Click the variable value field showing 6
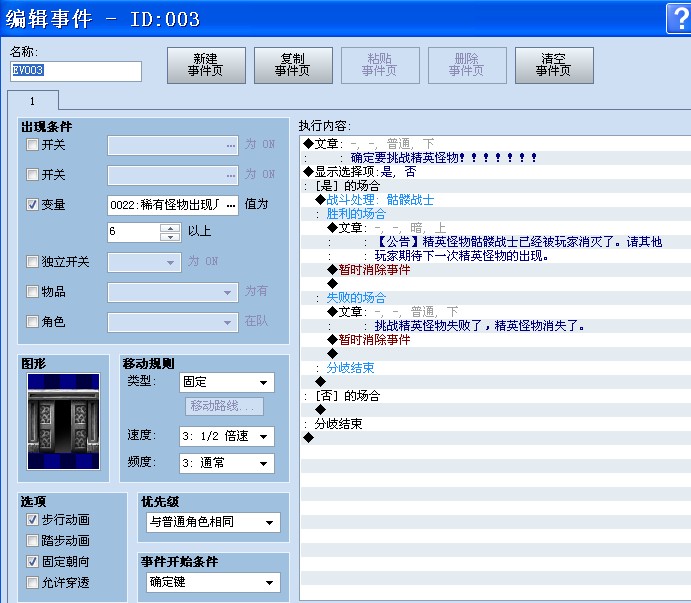Screen dimensions: 691x603 click(x=134, y=232)
